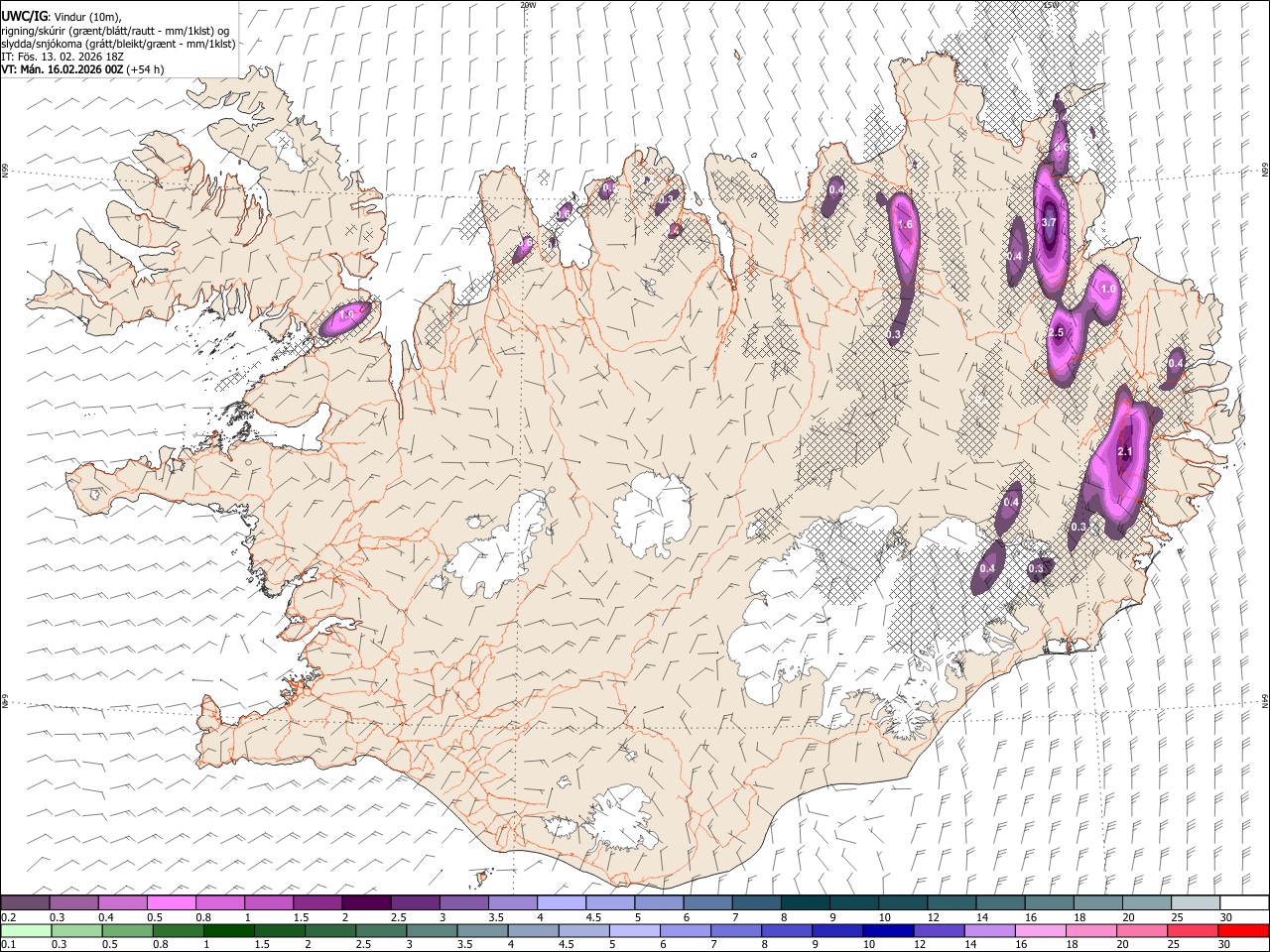Select the 'slydda/snjókoma' legend description line
This screenshot has width=1270, height=952.
coord(118,44)
